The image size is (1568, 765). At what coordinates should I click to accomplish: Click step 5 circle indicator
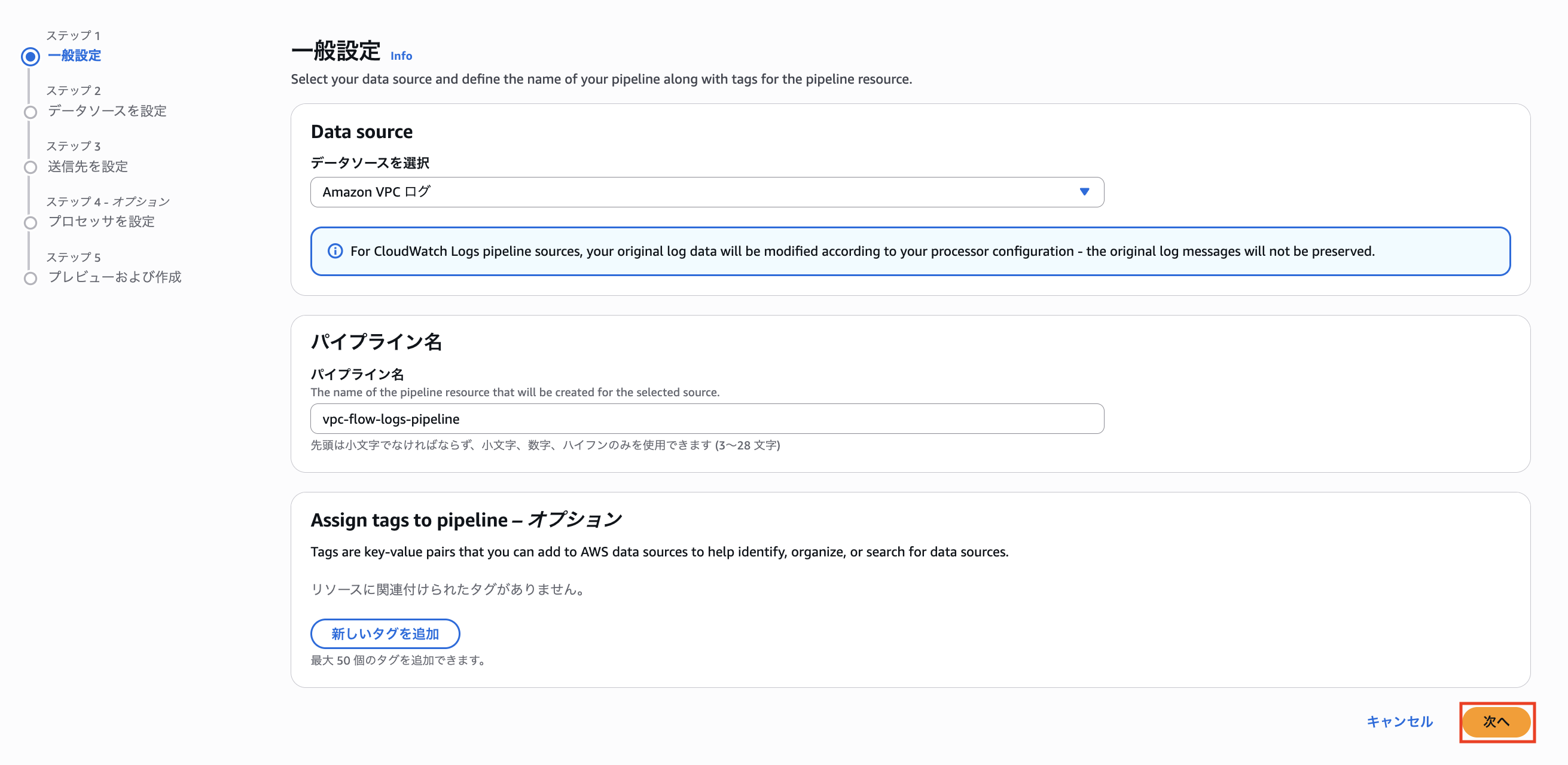30,278
